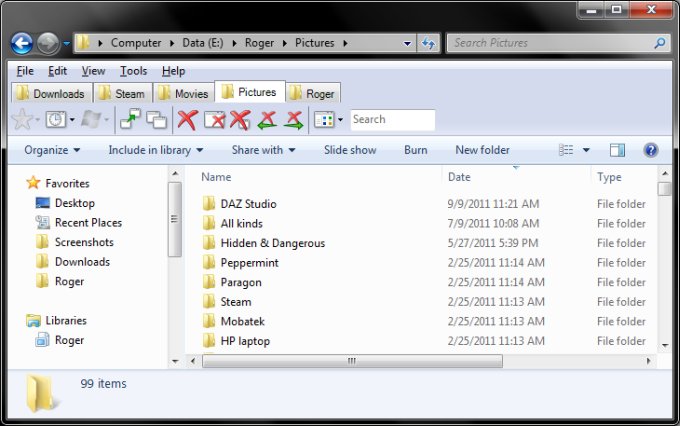
Task: Open the change view dropdown arrow
Action: (x=586, y=150)
